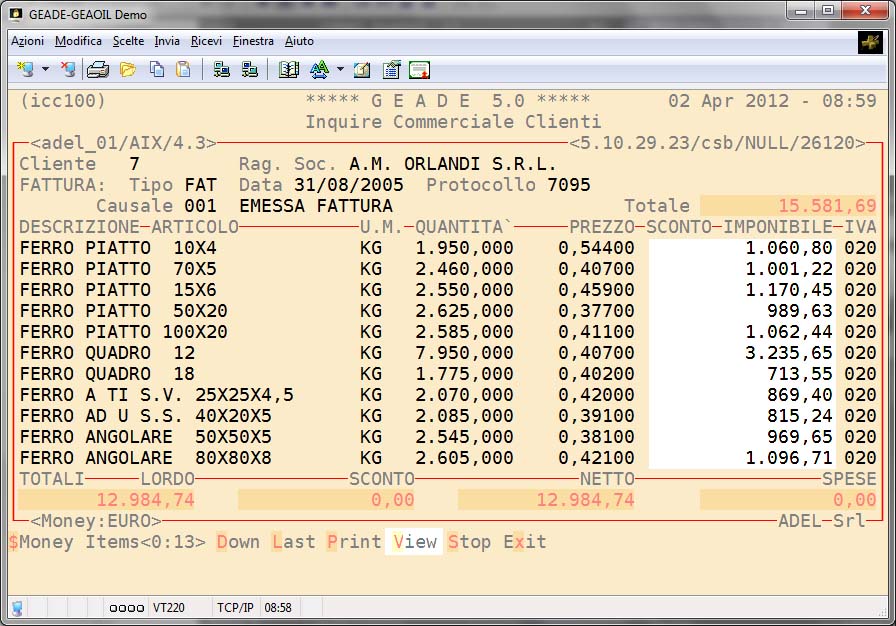The height and width of the screenshot is (626, 896).
Task: Click the certificate icon at toolbar end
Action: [x=419, y=69]
